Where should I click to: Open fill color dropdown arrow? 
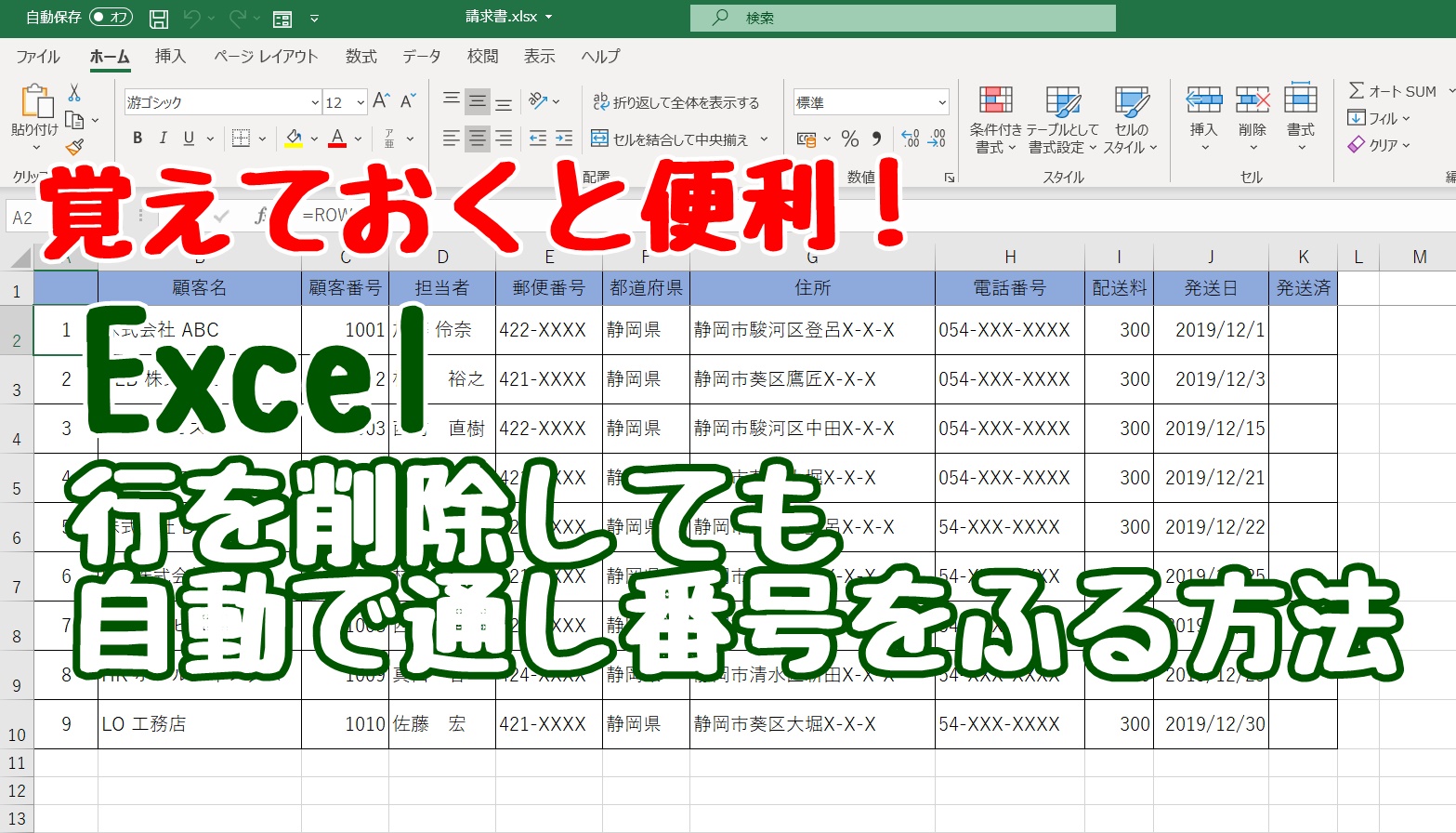(x=314, y=139)
